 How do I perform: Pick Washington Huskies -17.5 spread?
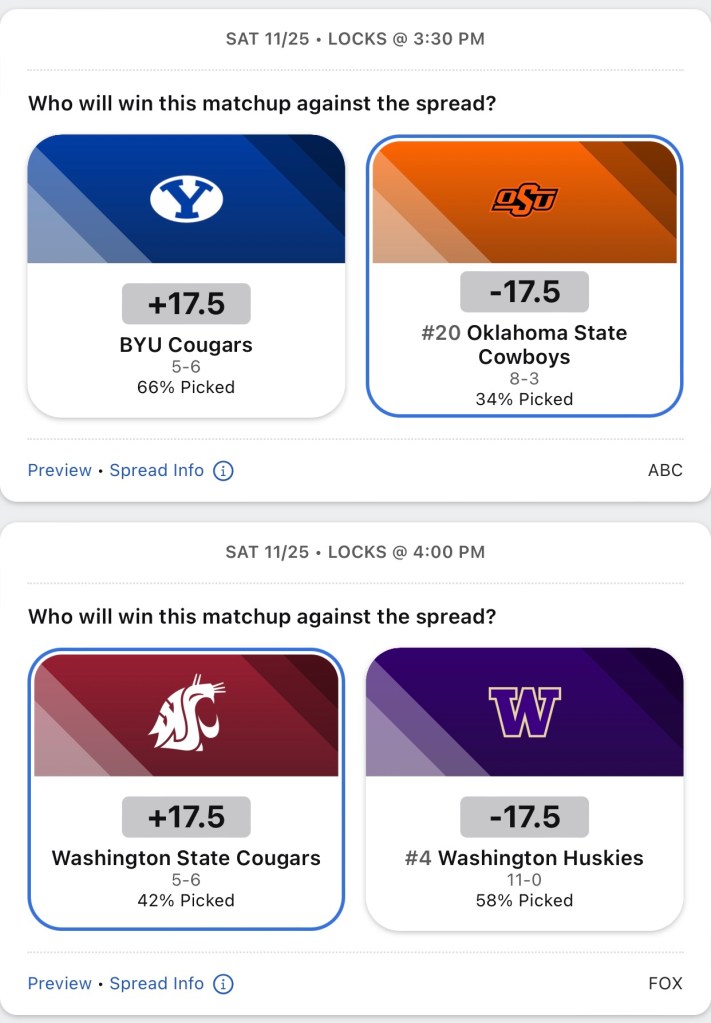[524, 817]
